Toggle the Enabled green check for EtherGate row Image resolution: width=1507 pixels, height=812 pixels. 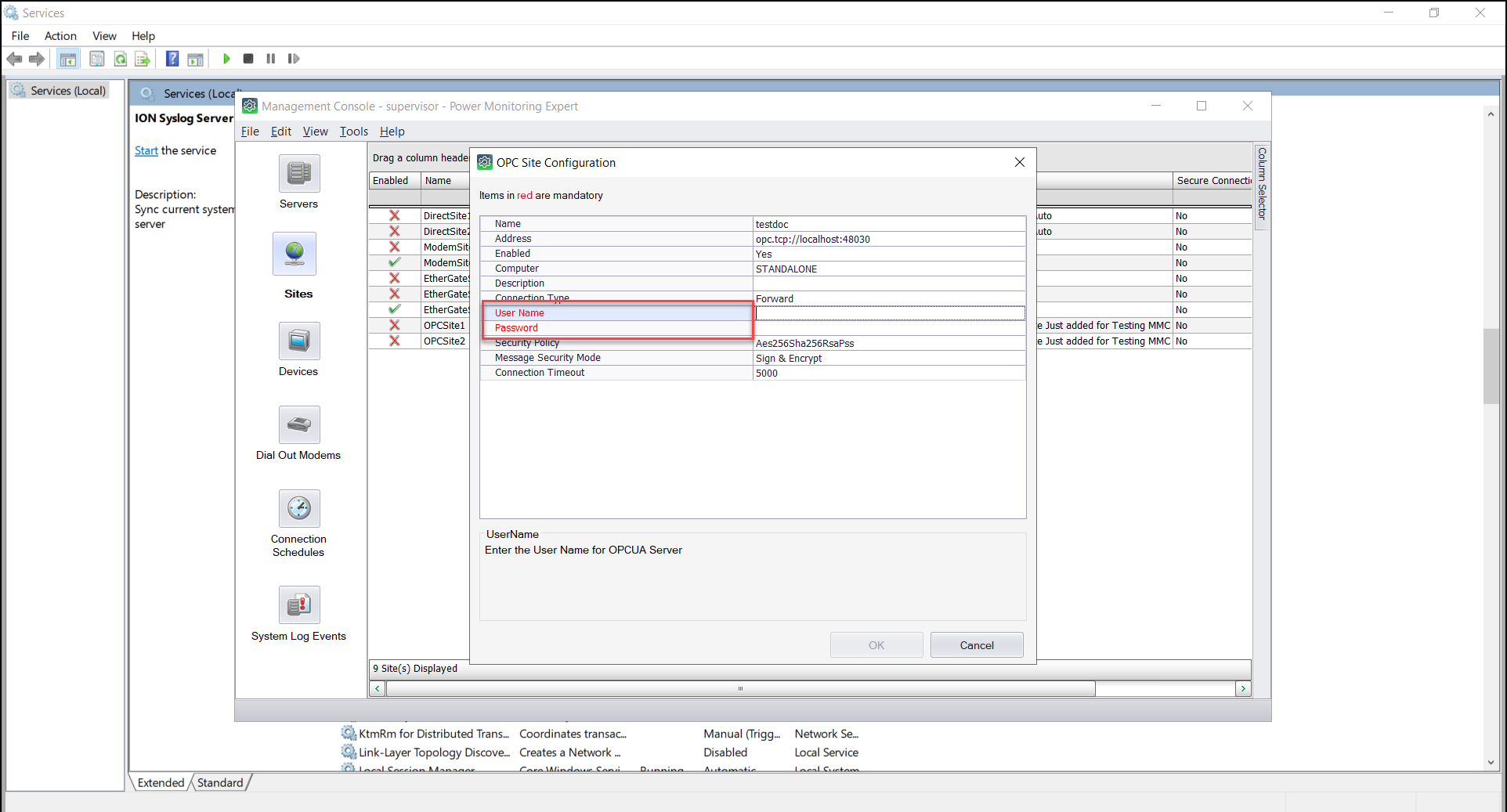coord(395,309)
